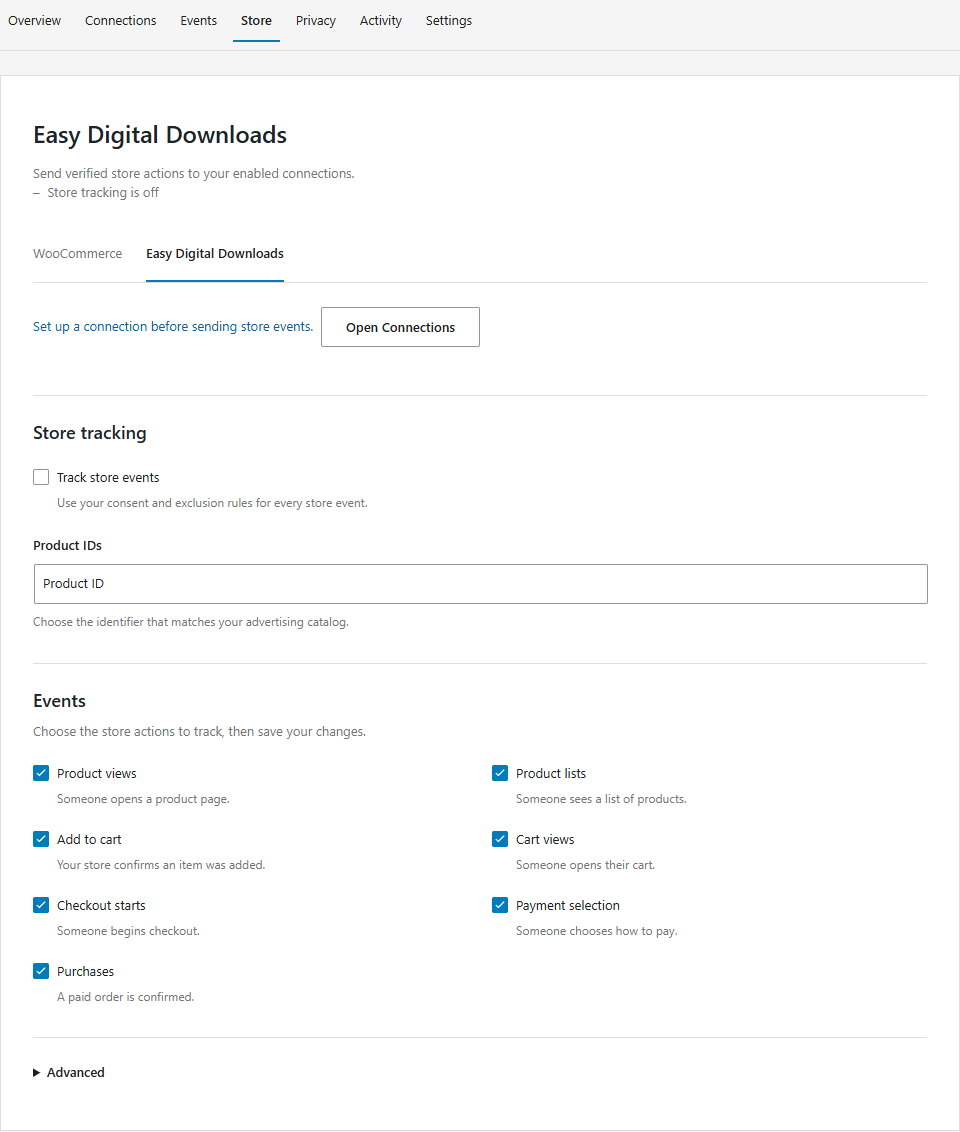Click the 'Product IDs' field label
The image size is (960, 1132).
coord(67,545)
